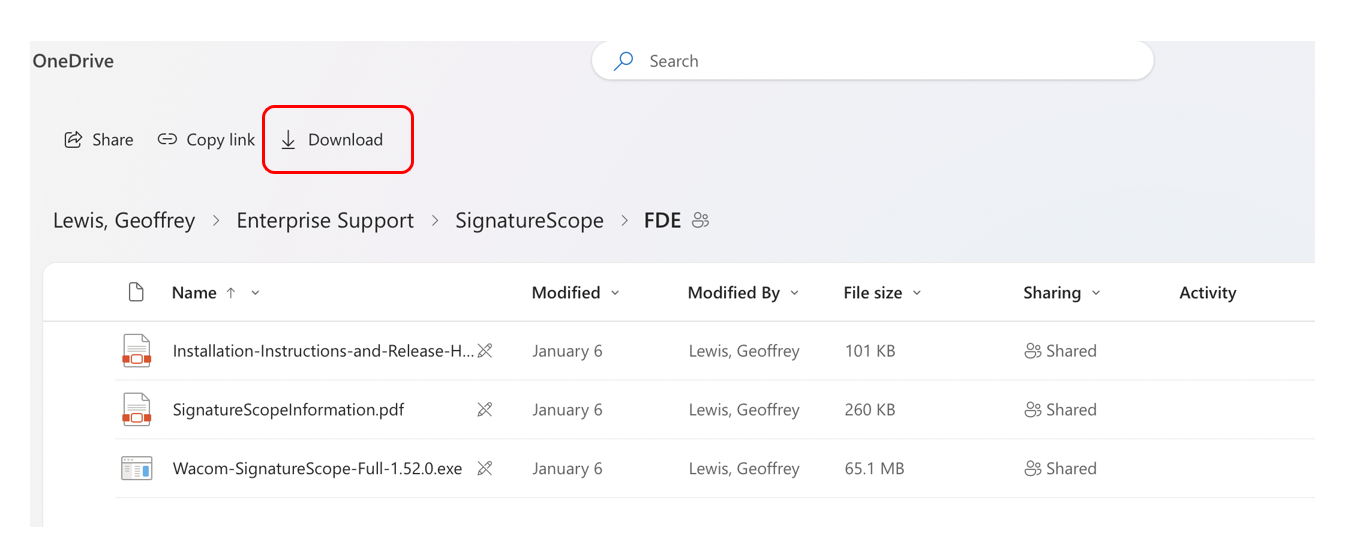
Task: Navigate to SignatureScope breadcrumb folder
Action: point(529,221)
